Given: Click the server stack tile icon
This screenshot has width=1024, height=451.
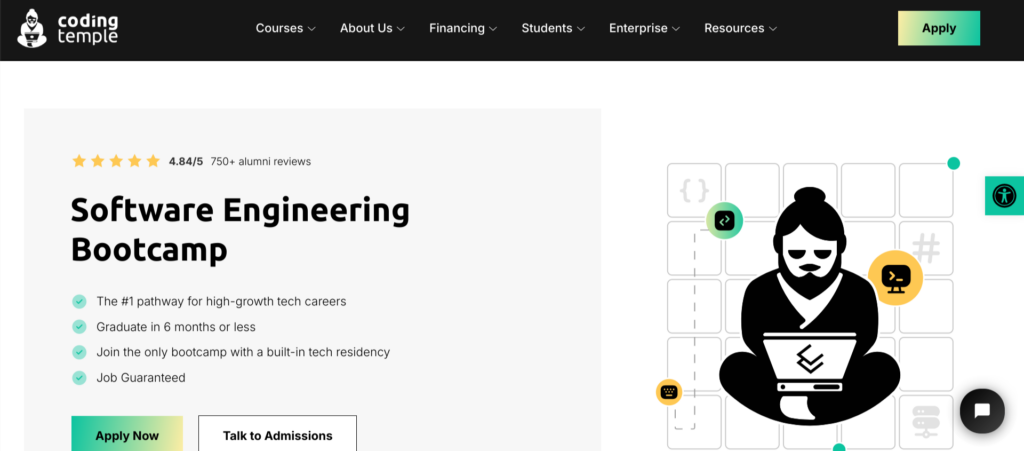Looking at the screenshot, I should point(926,421).
